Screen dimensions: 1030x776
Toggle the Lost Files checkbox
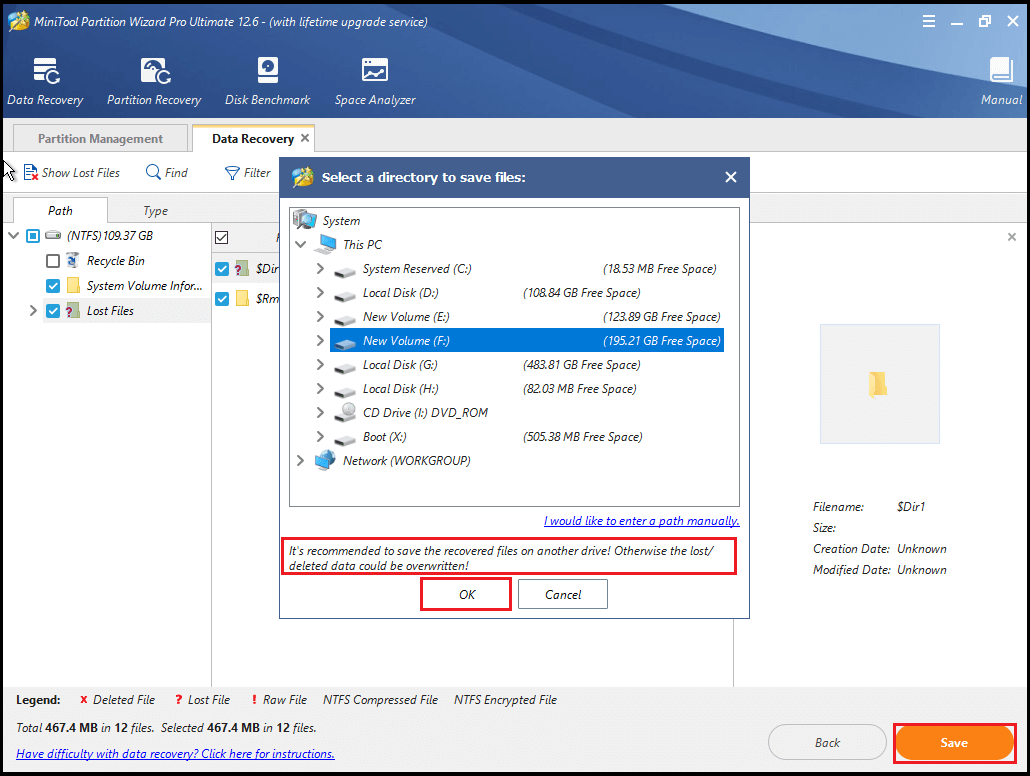pyautogui.click(x=52, y=310)
